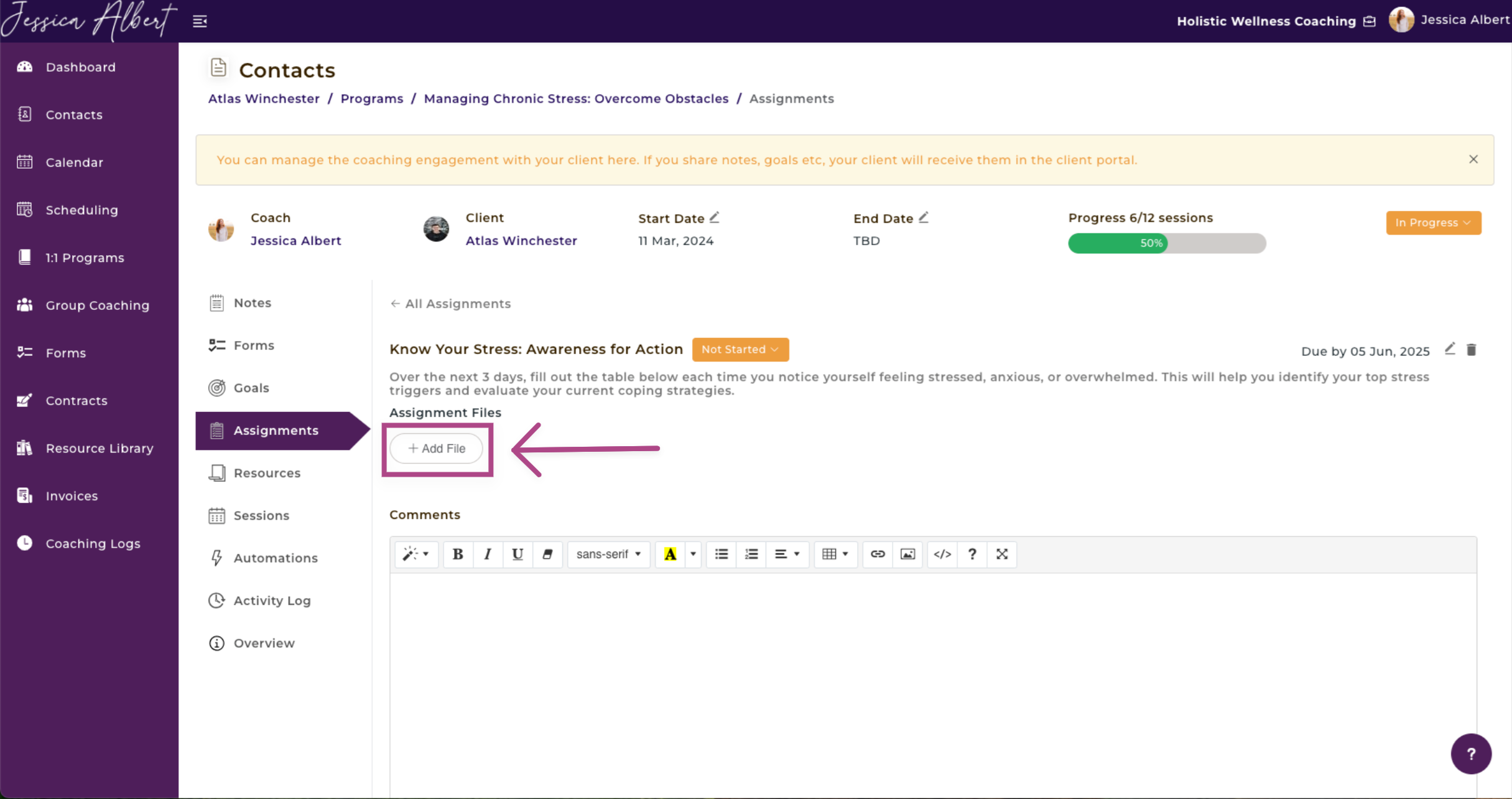Viewport: 1512px width, 799px height.
Task: Open the editor help question icon
Action: point(972,554)
